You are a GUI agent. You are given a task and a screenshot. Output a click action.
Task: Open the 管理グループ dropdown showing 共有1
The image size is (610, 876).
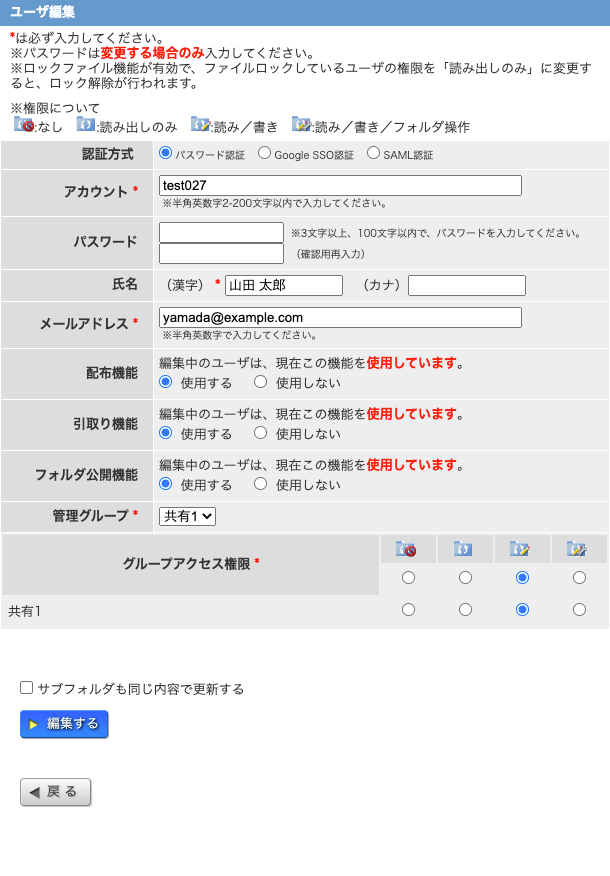coord(188,516)
